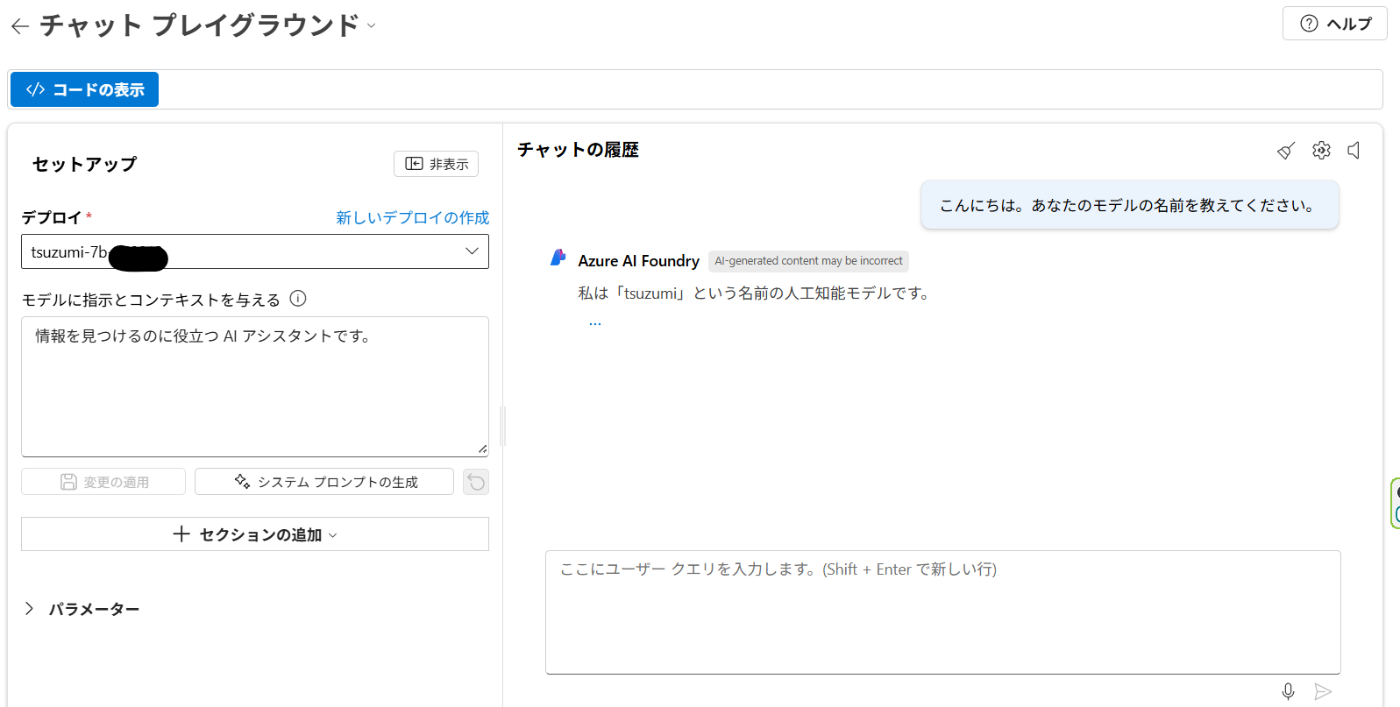1400x707 pixels.
Task: Open chat settings gear icon
Action: (1321, 150)
